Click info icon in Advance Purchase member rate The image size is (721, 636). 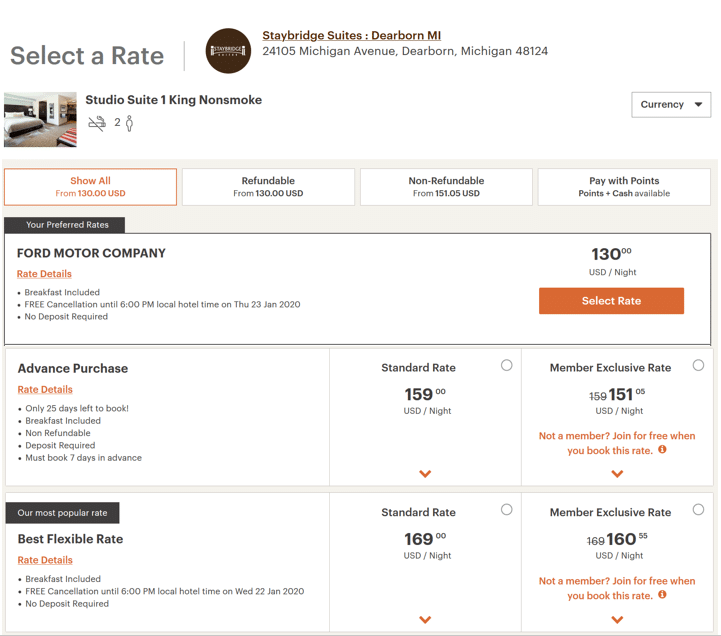662,450
